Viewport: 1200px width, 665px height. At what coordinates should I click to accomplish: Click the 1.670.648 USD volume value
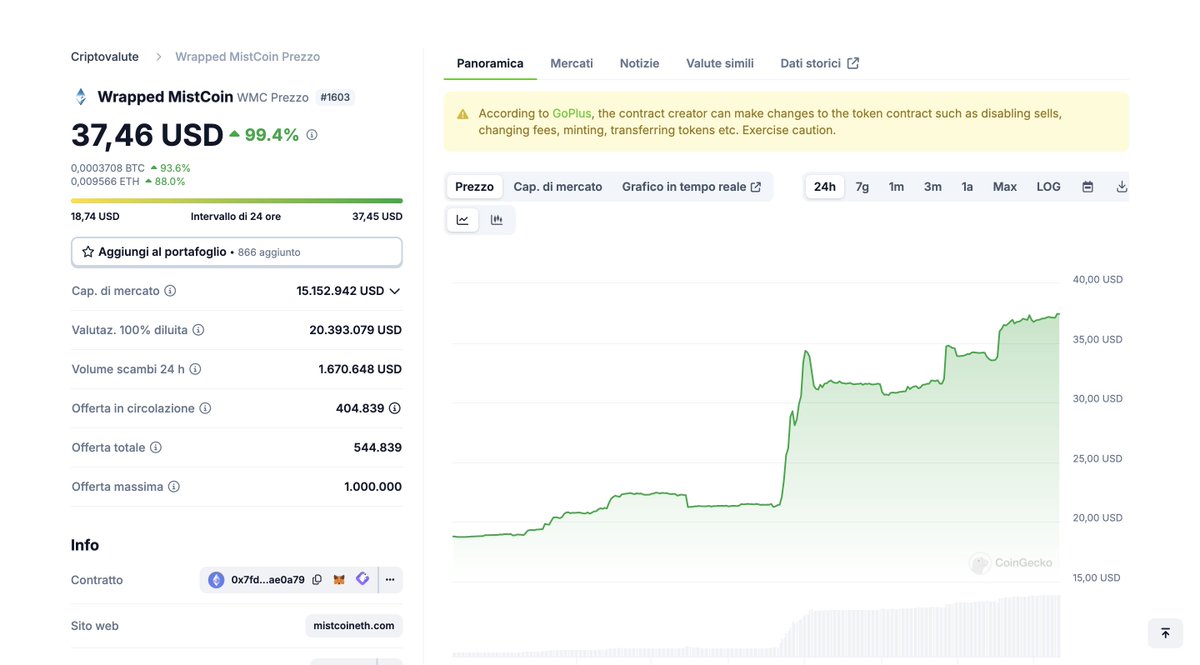click(360, 369)
